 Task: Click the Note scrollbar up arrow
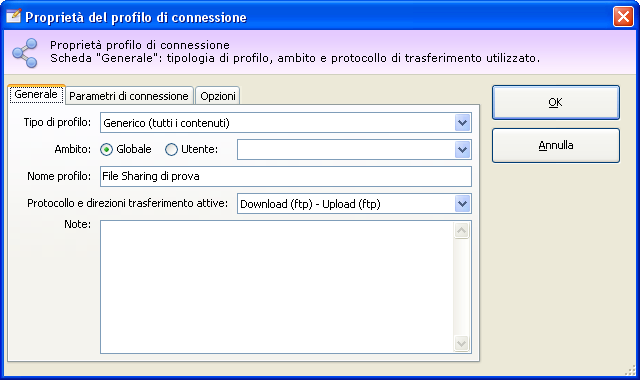[462, 231]
